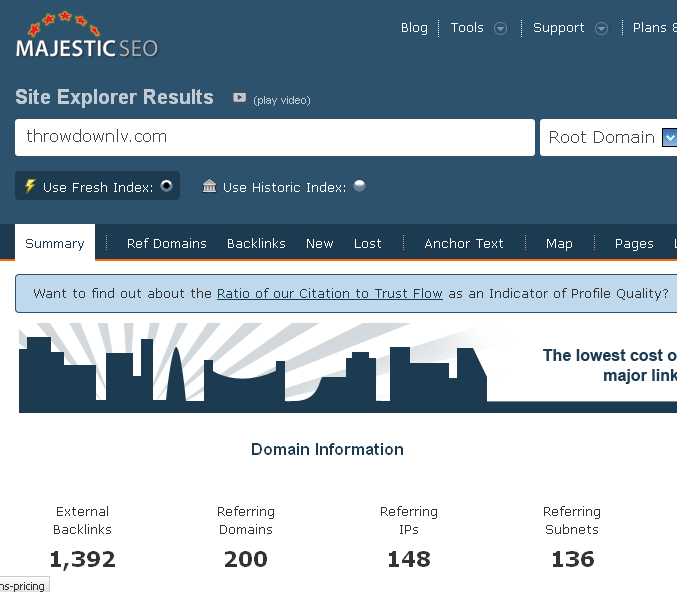The height and width of the screenshot is (592, 677).
Task: Expand the Support menu dropdown arrow
Action: pos(601,28)
